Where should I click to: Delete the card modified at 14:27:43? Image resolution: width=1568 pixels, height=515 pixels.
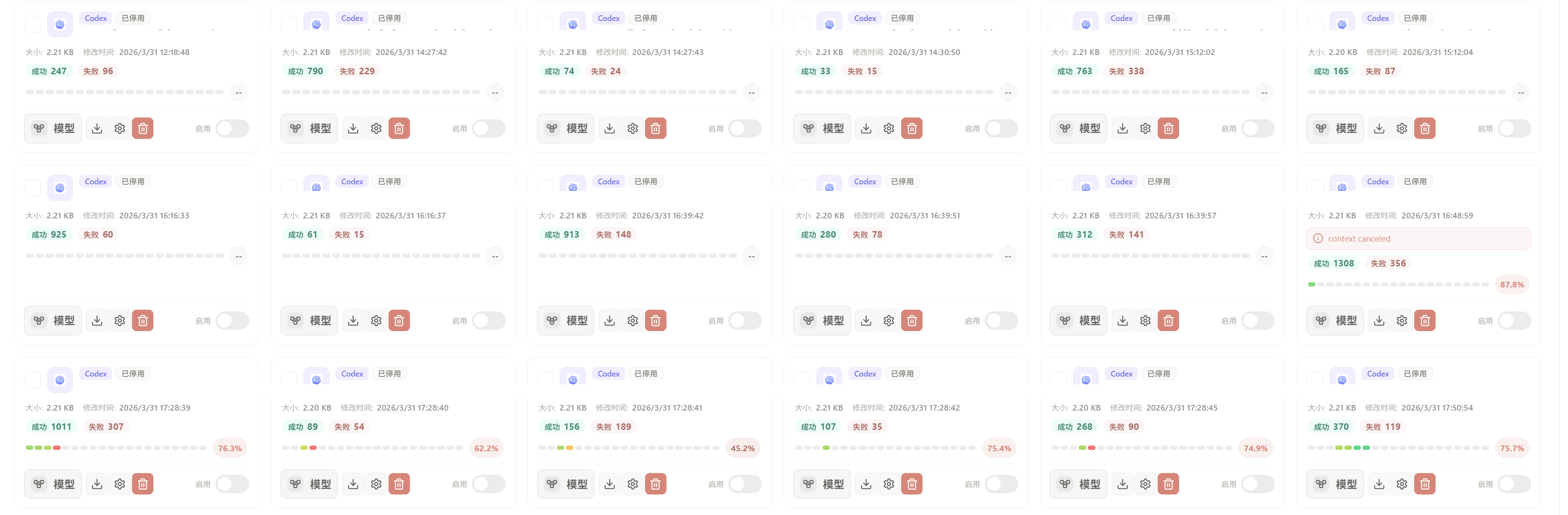point(656,128)
